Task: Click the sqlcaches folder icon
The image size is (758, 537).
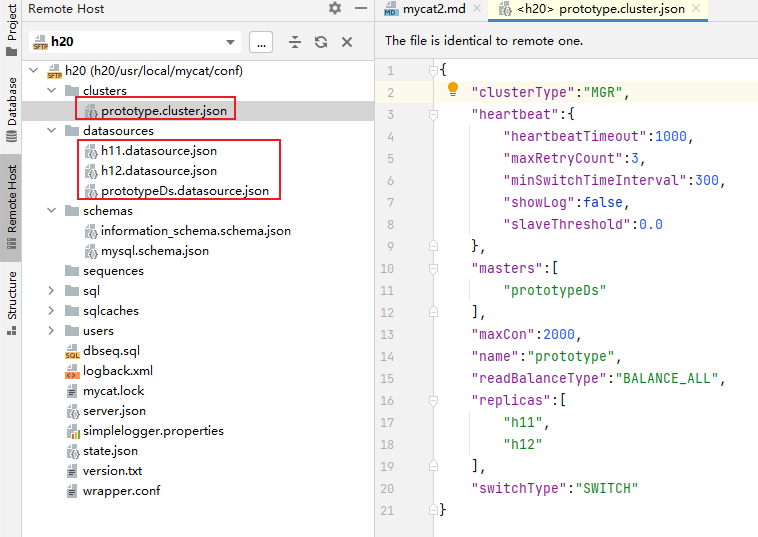Action: [72, 311]
